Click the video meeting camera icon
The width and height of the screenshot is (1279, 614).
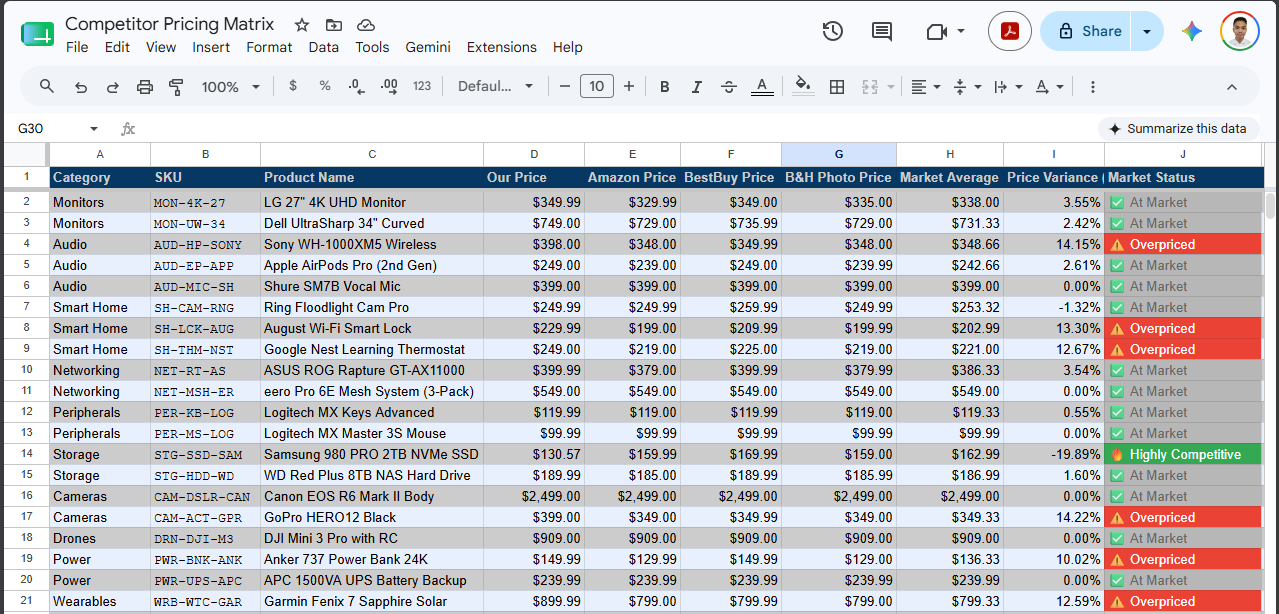pos(936,31)
